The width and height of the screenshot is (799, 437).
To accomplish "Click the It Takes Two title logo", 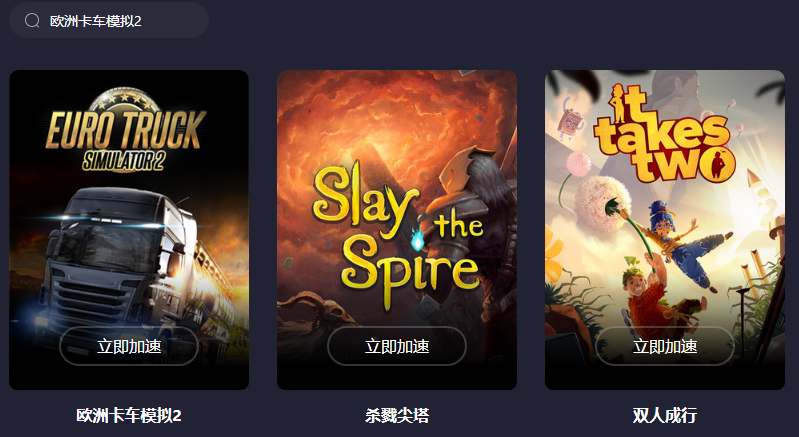I will coord(664,133).
